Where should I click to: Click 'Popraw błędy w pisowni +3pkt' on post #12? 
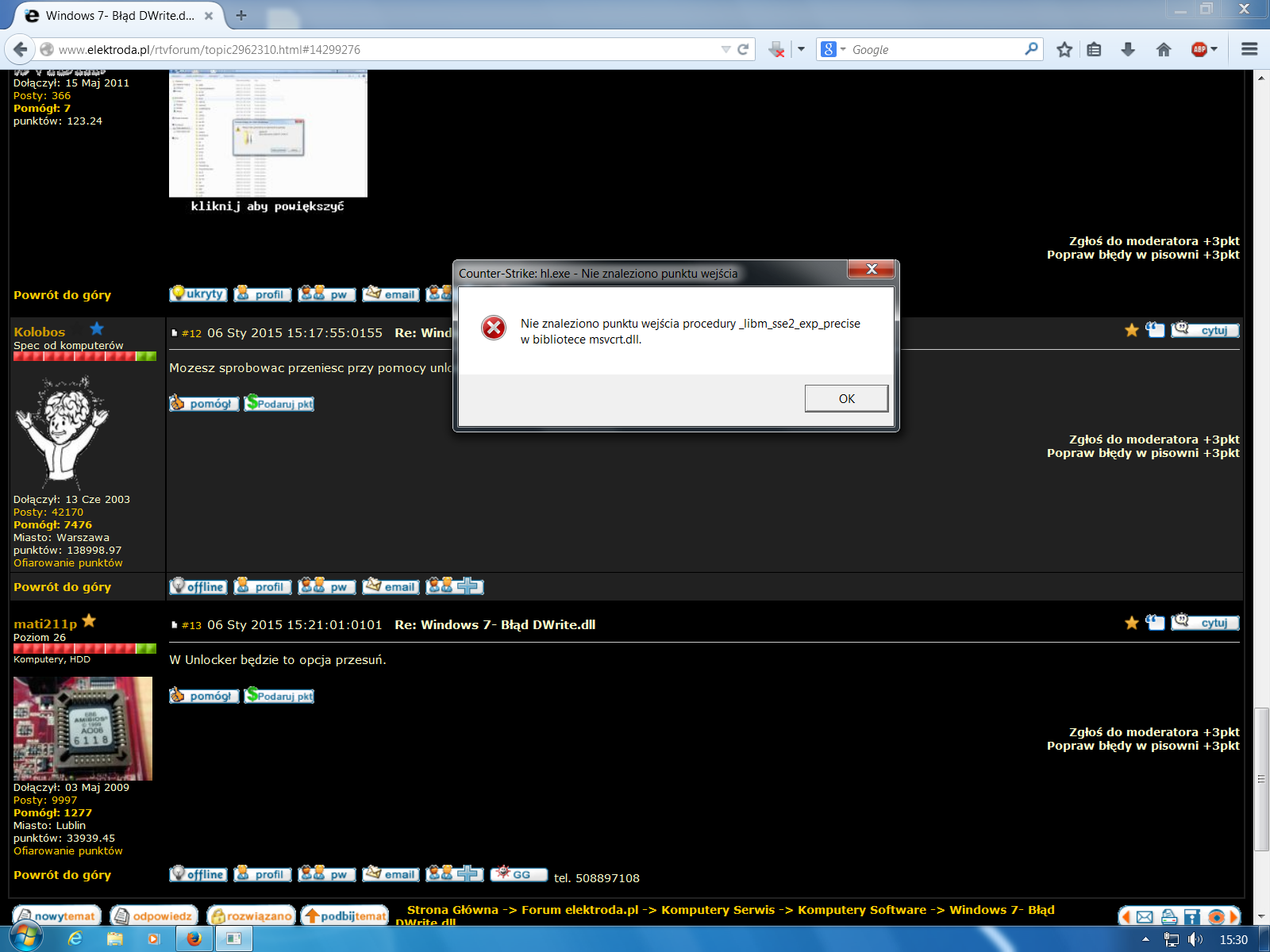point(1143,453)
